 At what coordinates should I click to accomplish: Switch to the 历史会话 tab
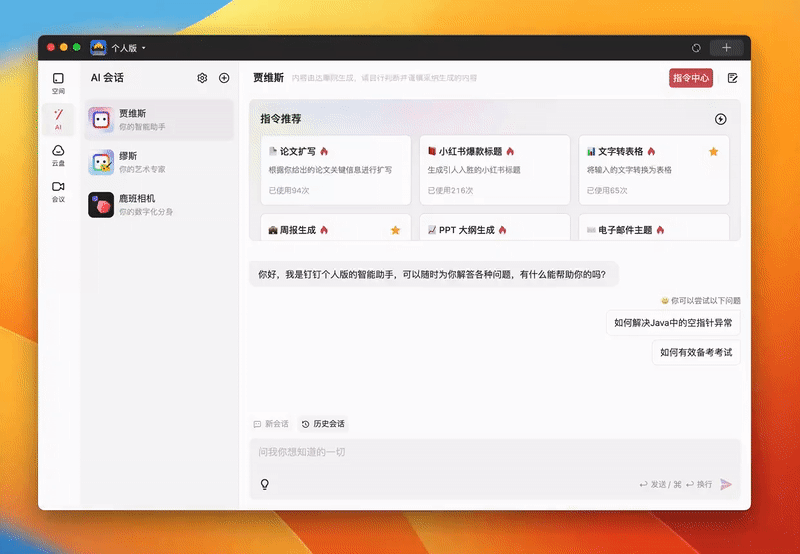(323, 424)
